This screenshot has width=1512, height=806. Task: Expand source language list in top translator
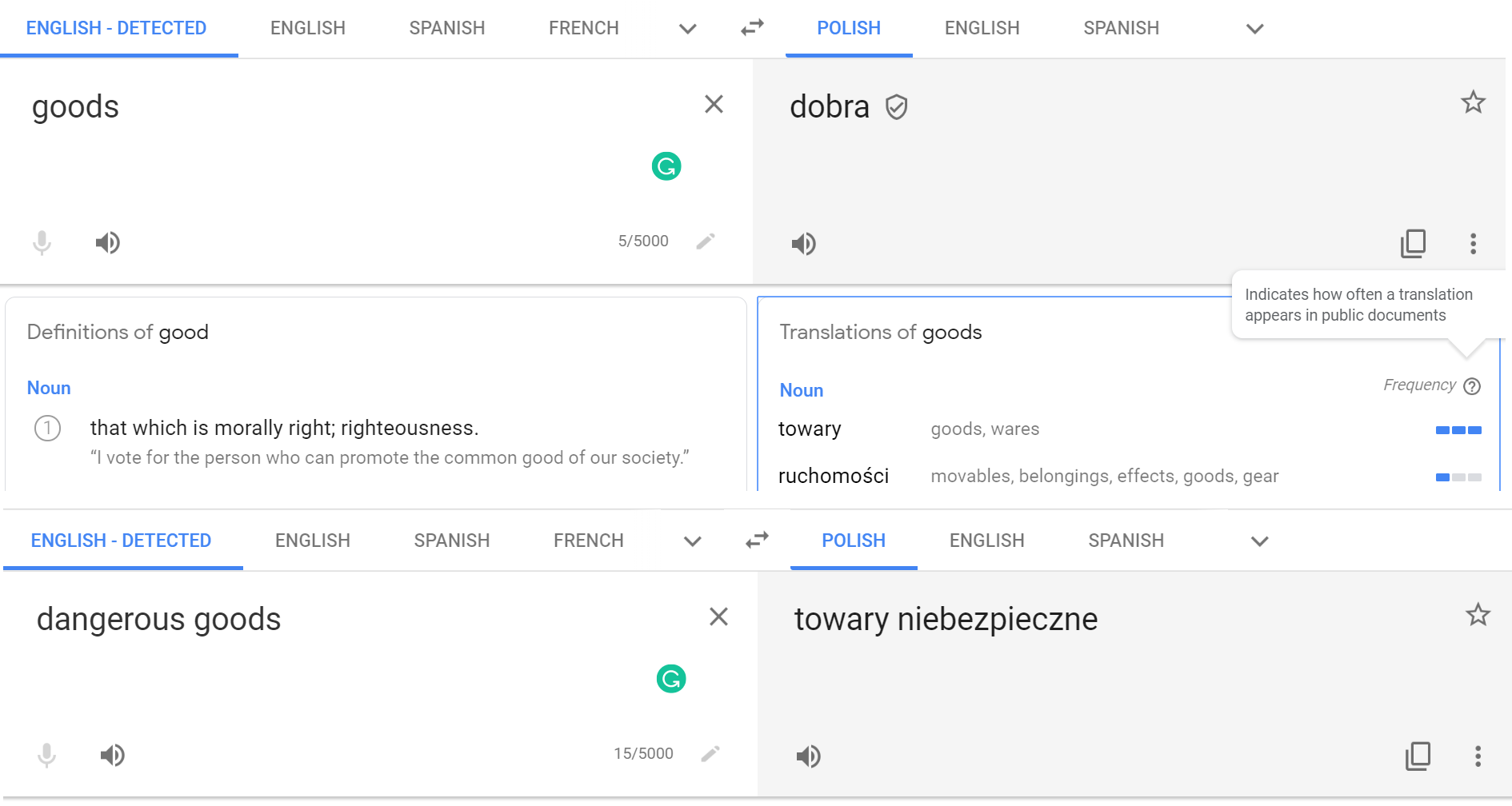[x=687, y=29]
